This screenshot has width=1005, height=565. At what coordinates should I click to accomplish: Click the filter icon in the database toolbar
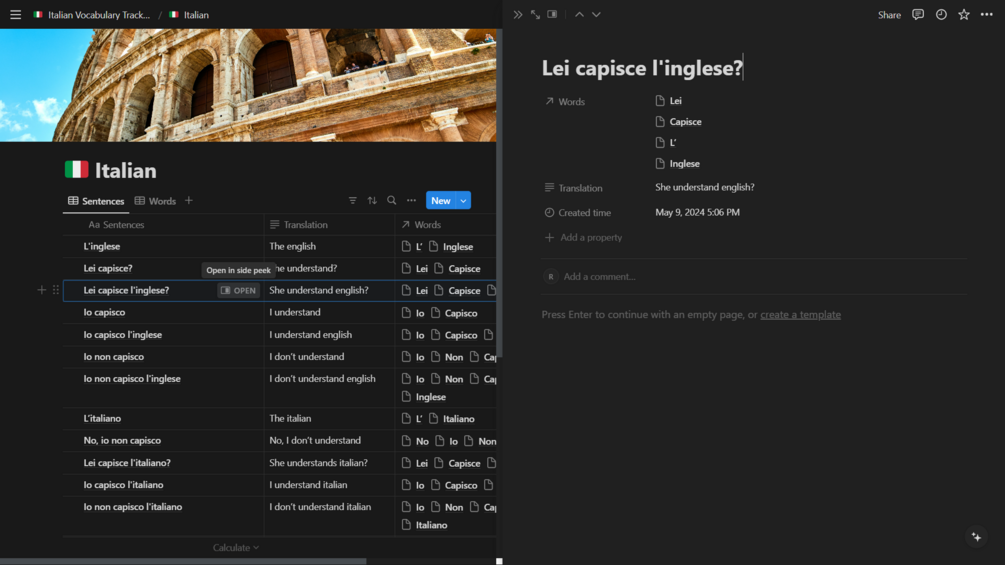click(352, 201)
